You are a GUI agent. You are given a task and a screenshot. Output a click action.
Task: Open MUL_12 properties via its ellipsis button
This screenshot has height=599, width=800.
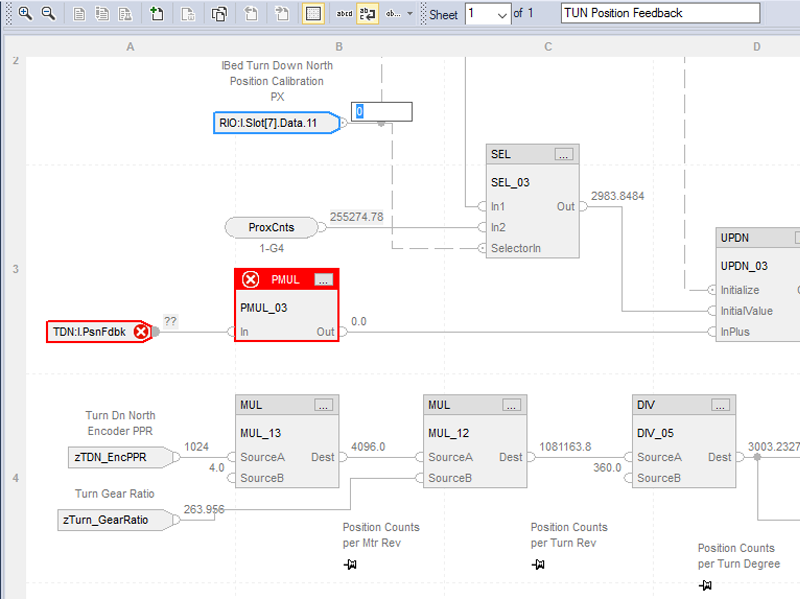point(511,404)
